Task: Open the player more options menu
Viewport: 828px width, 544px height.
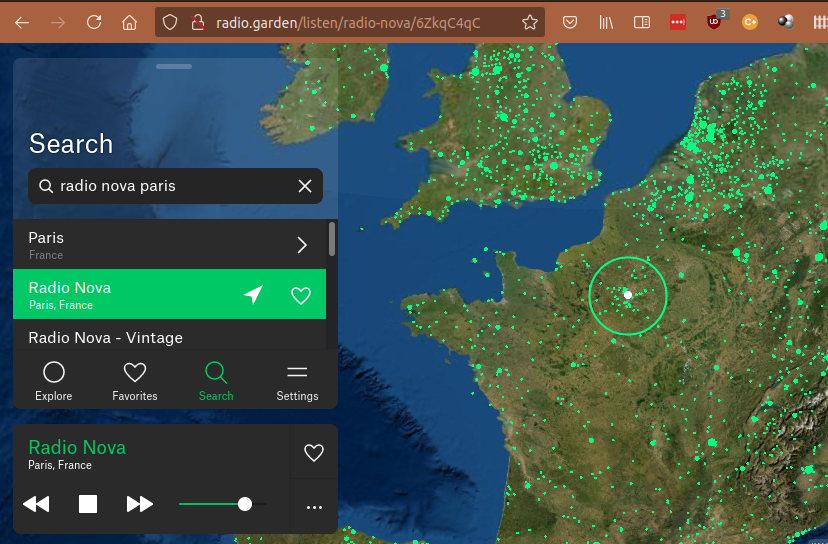Action: [x=314, y=508]
